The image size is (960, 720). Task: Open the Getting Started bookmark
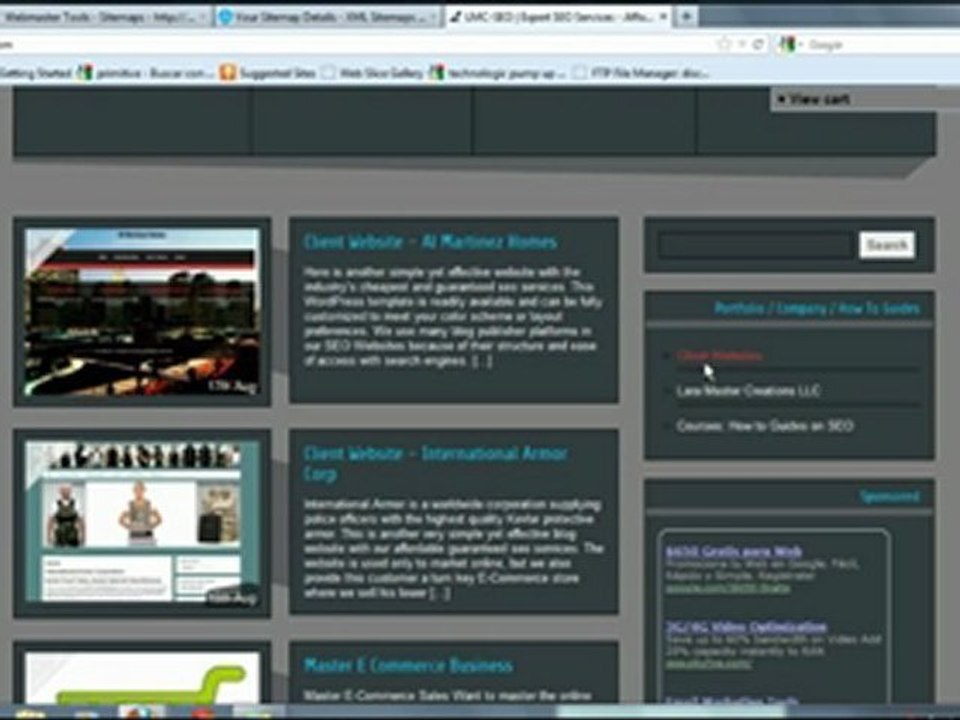click(x=36, y=73)
